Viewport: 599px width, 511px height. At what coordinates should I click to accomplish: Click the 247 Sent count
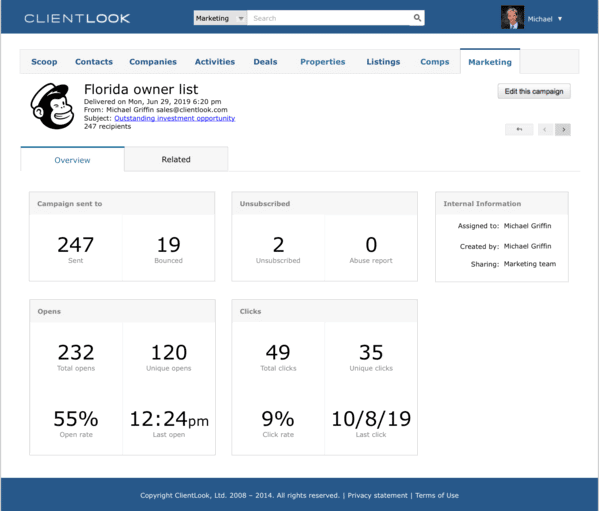tap(76, 245)
